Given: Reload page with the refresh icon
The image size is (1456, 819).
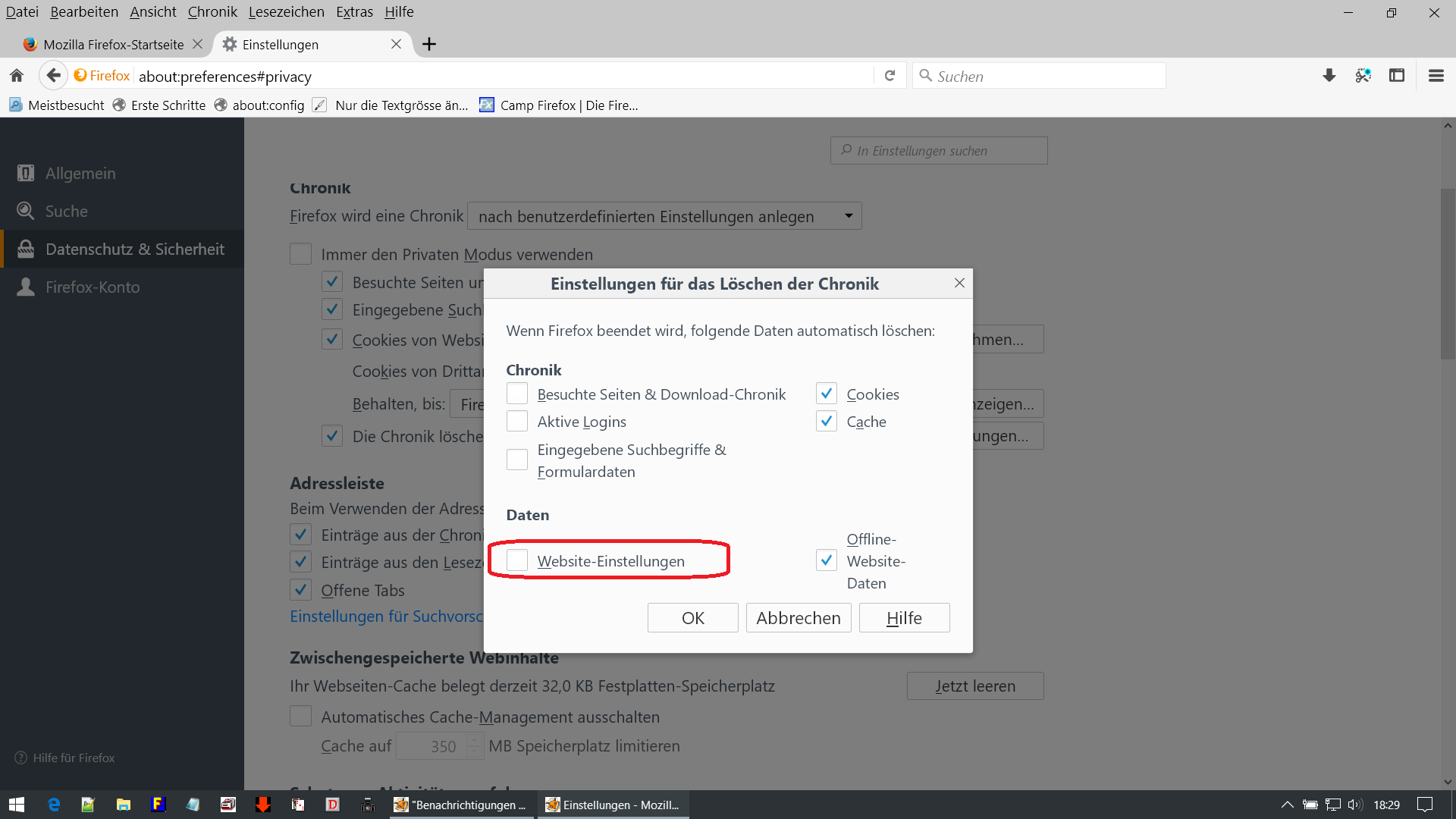Looking at the screenshot, I should coord(890,76).
